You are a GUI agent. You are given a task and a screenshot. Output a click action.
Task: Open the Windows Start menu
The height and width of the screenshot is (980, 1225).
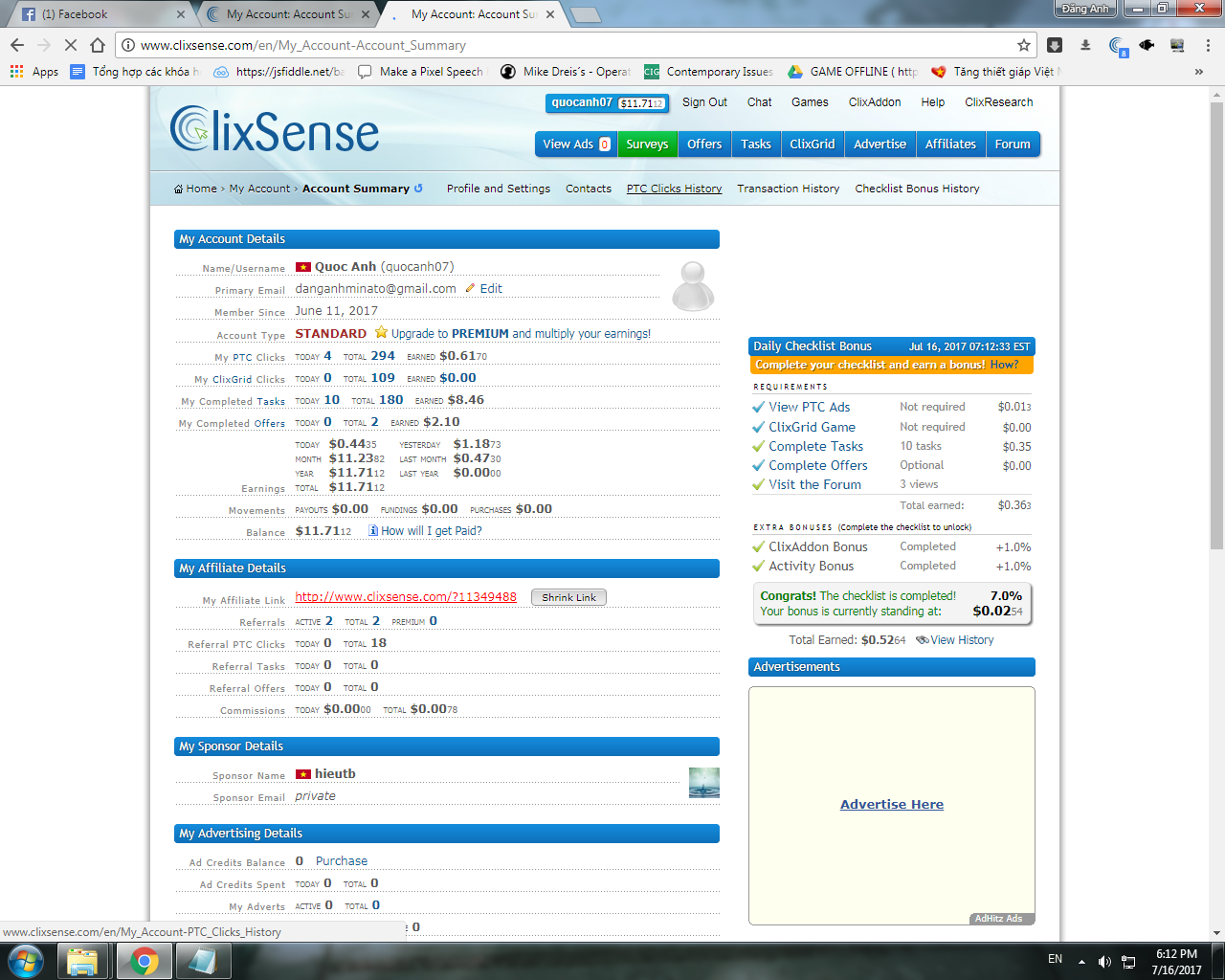tap(26, 961)
